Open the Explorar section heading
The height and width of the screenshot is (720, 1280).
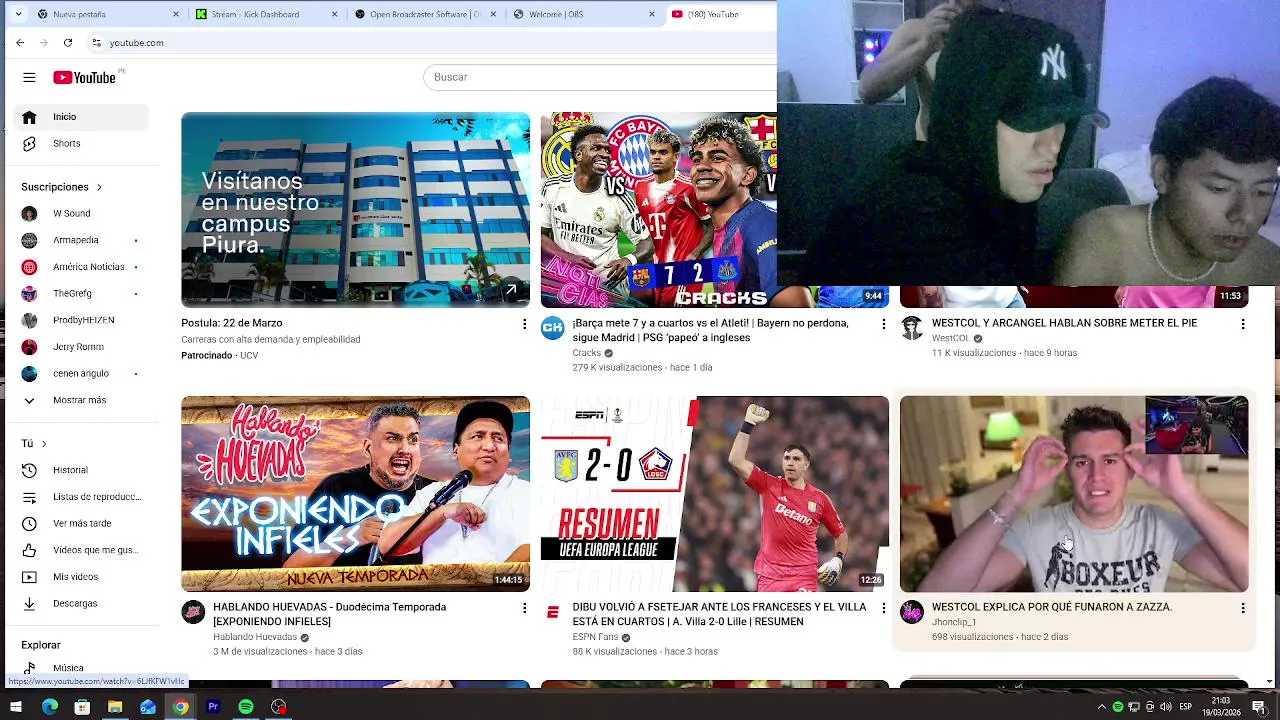(x=41, y=645)
